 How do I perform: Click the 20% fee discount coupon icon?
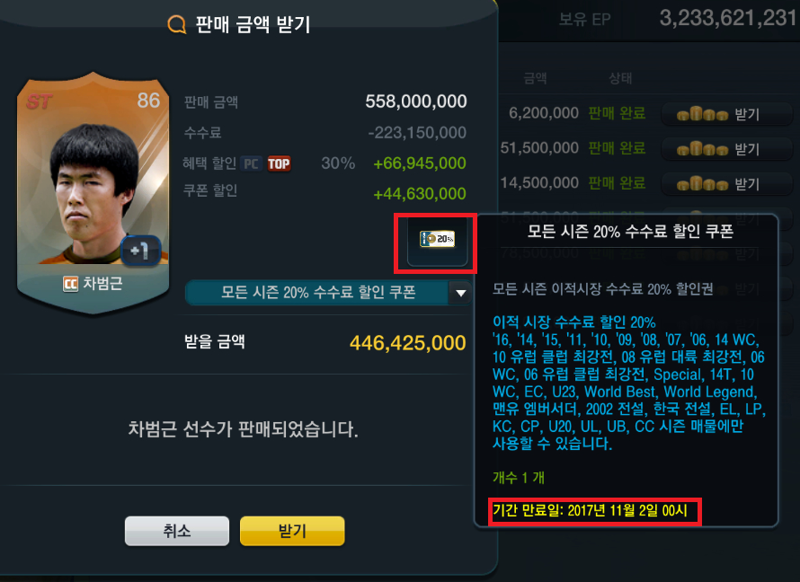(437, 241)
